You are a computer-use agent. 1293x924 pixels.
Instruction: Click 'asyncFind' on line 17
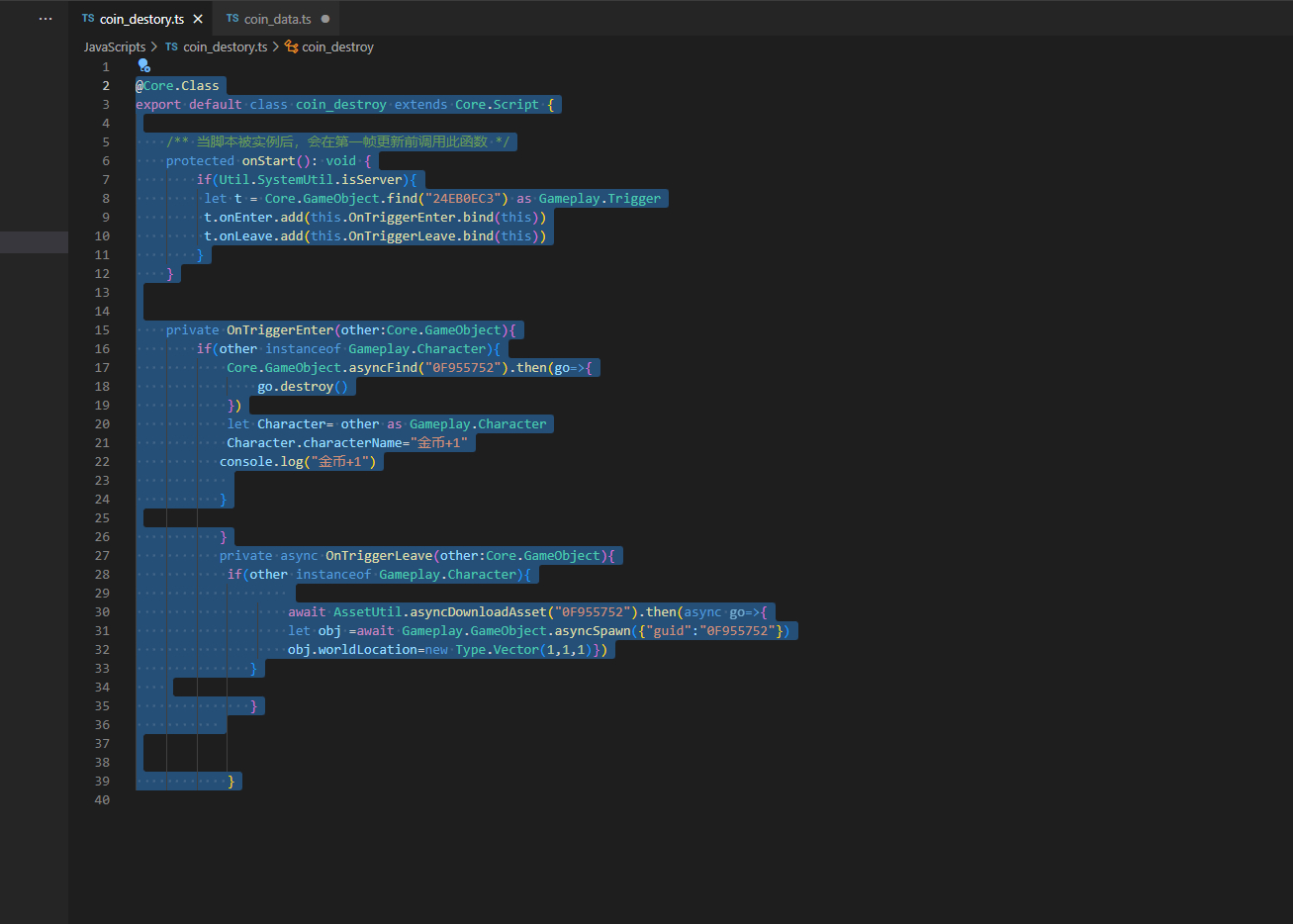[x=383, y=367]
